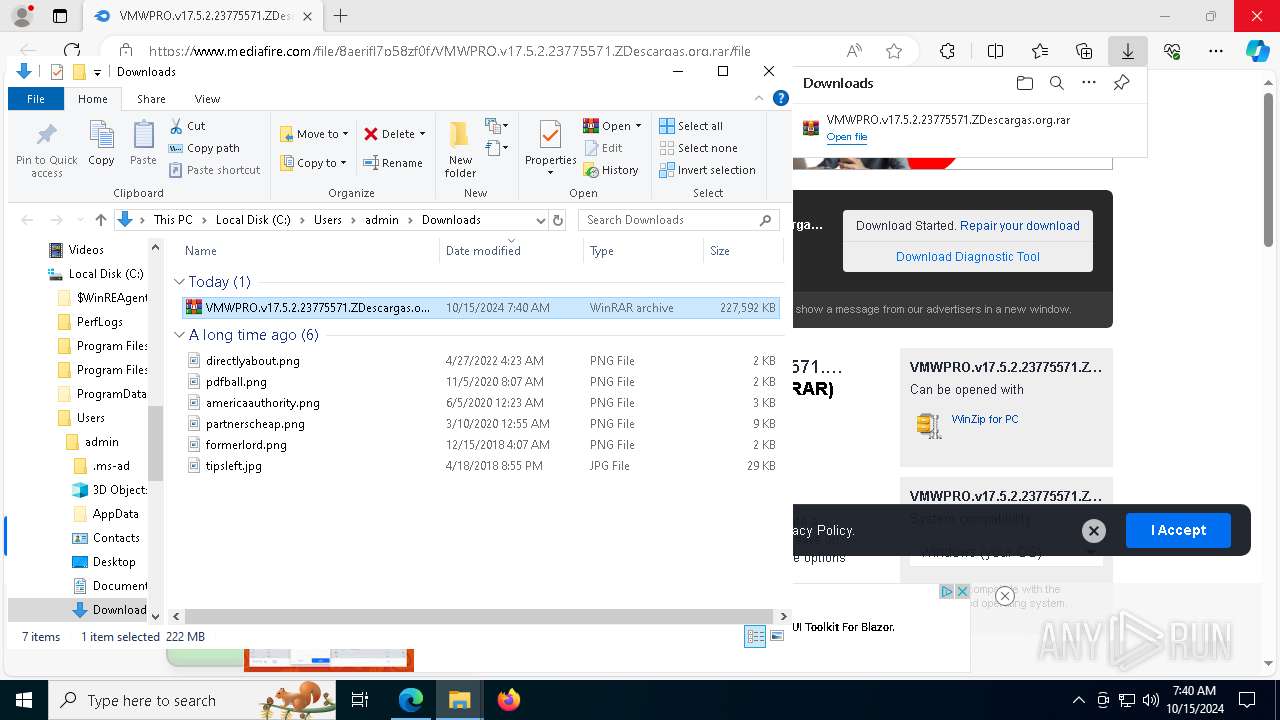Select the VMWPRO rar archive file
Image resolution: width=1280 pixels, height=720 pixels.
pyautogui.click(x=481, y=308)
